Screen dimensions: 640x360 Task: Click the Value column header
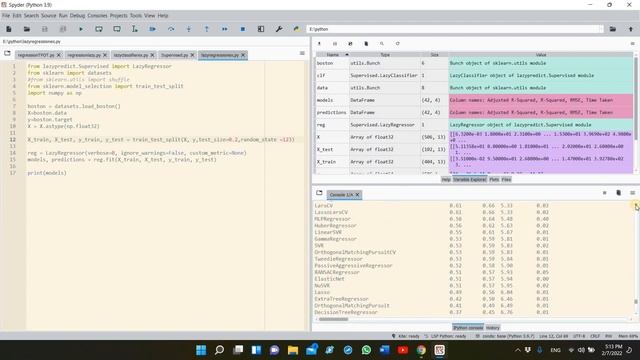coord(541,55)
